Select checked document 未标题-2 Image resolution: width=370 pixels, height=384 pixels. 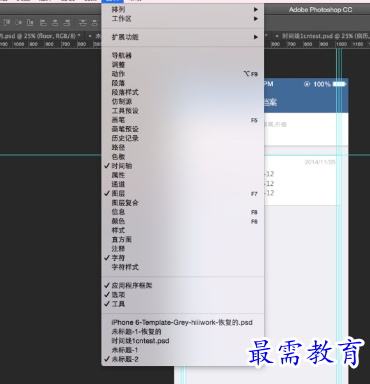[x=183, y=359]
